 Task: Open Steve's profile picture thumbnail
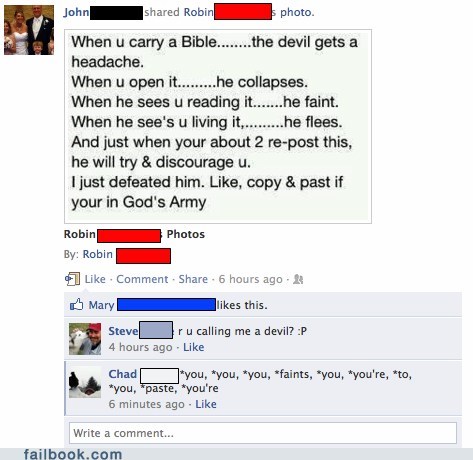tap(85, 339)
